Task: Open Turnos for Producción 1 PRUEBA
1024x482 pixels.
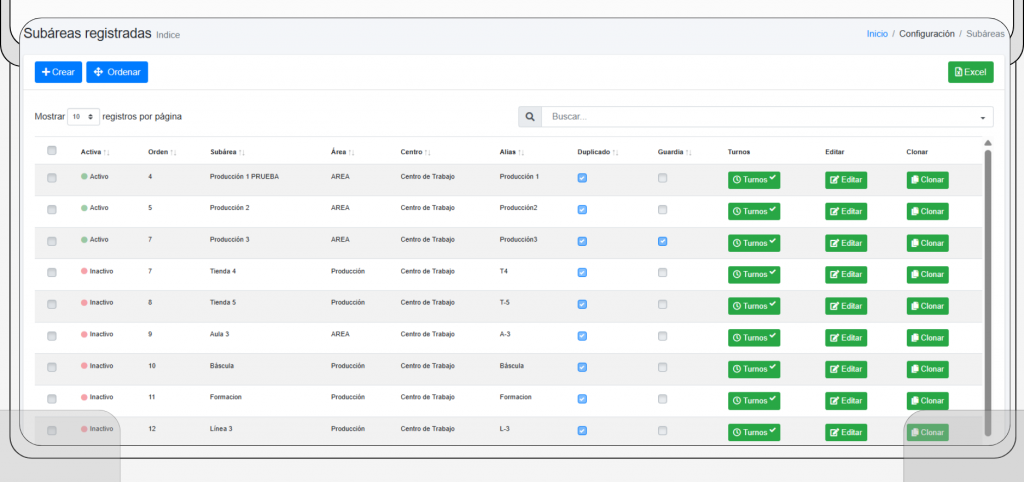Action: pos(754,180)
